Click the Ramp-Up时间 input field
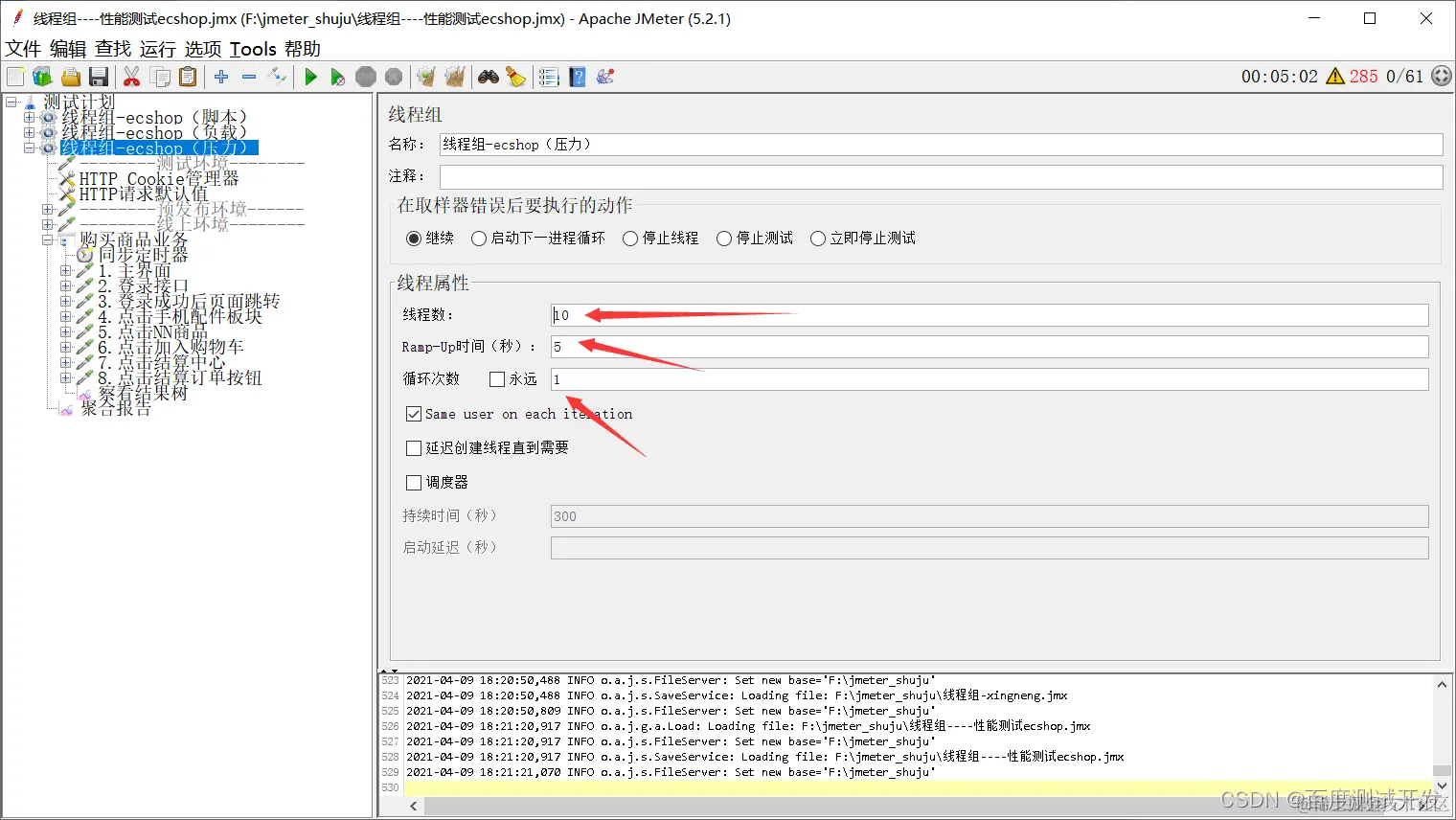The height and width of the screenshot is (820, 1456). click(x=990, y=347)
